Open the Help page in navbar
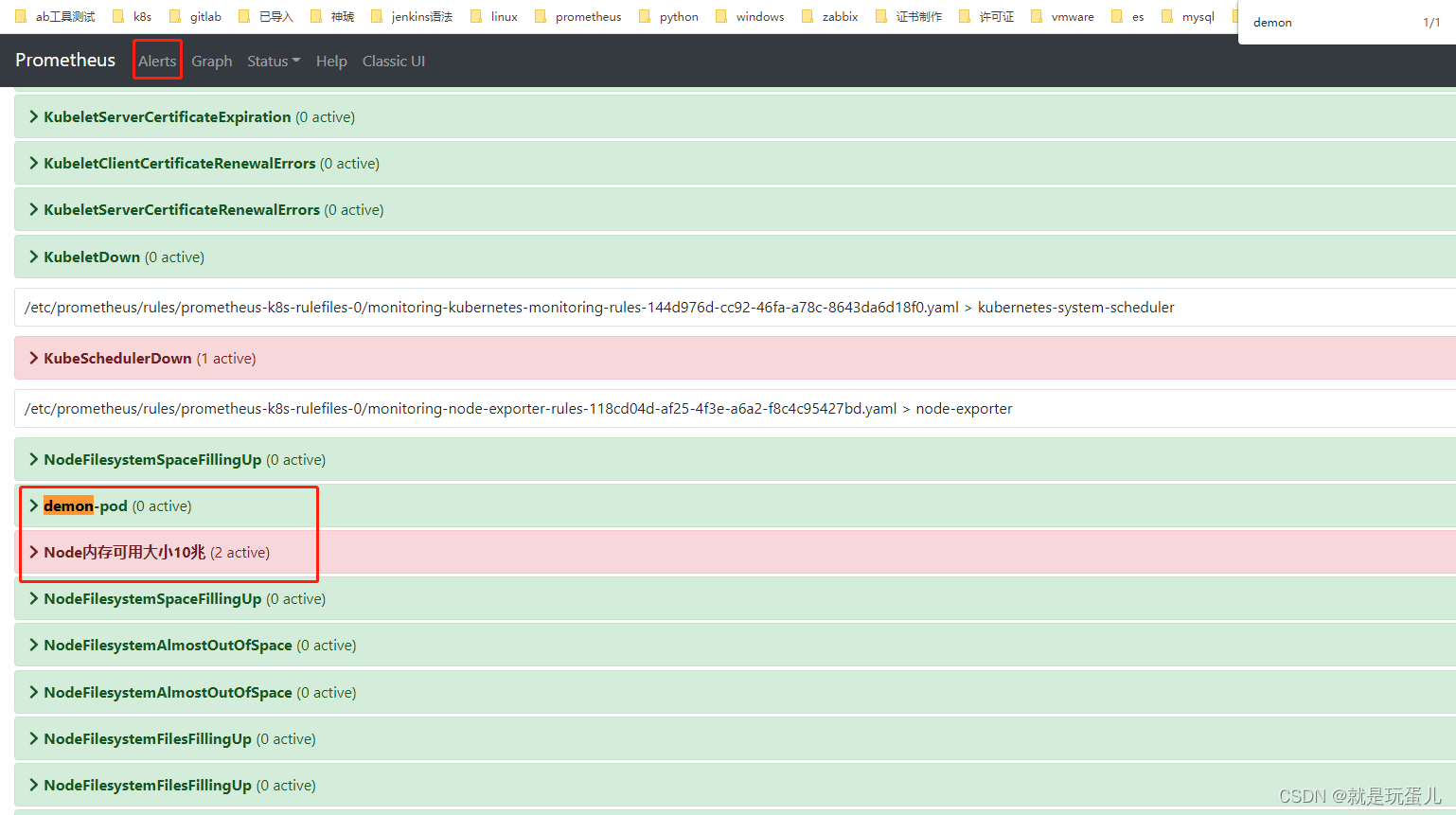Viewport: 1456px width, 815px height. [331, 61]
